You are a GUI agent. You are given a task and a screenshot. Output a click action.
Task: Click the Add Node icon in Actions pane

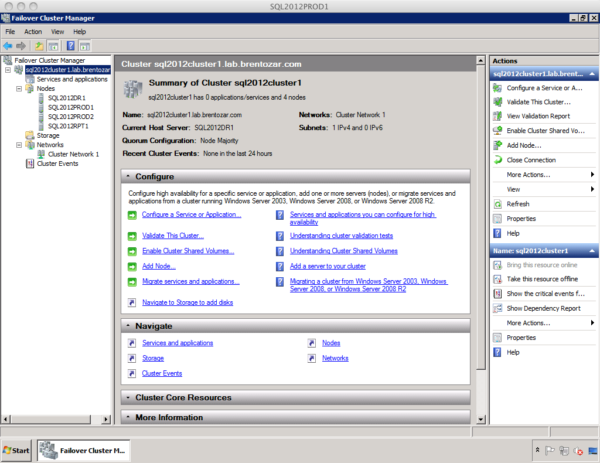[x=497, y=145]
